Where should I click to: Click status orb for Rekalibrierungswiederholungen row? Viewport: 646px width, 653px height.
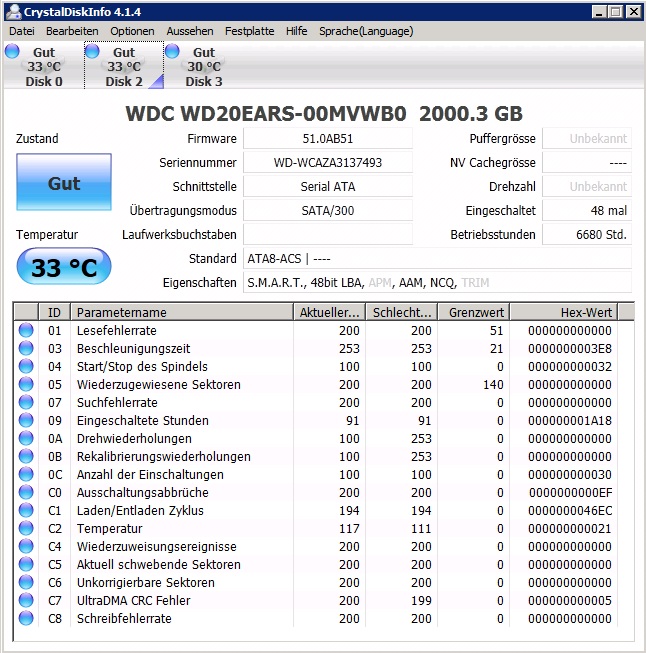pyautogui.click(x=26, y=456)
